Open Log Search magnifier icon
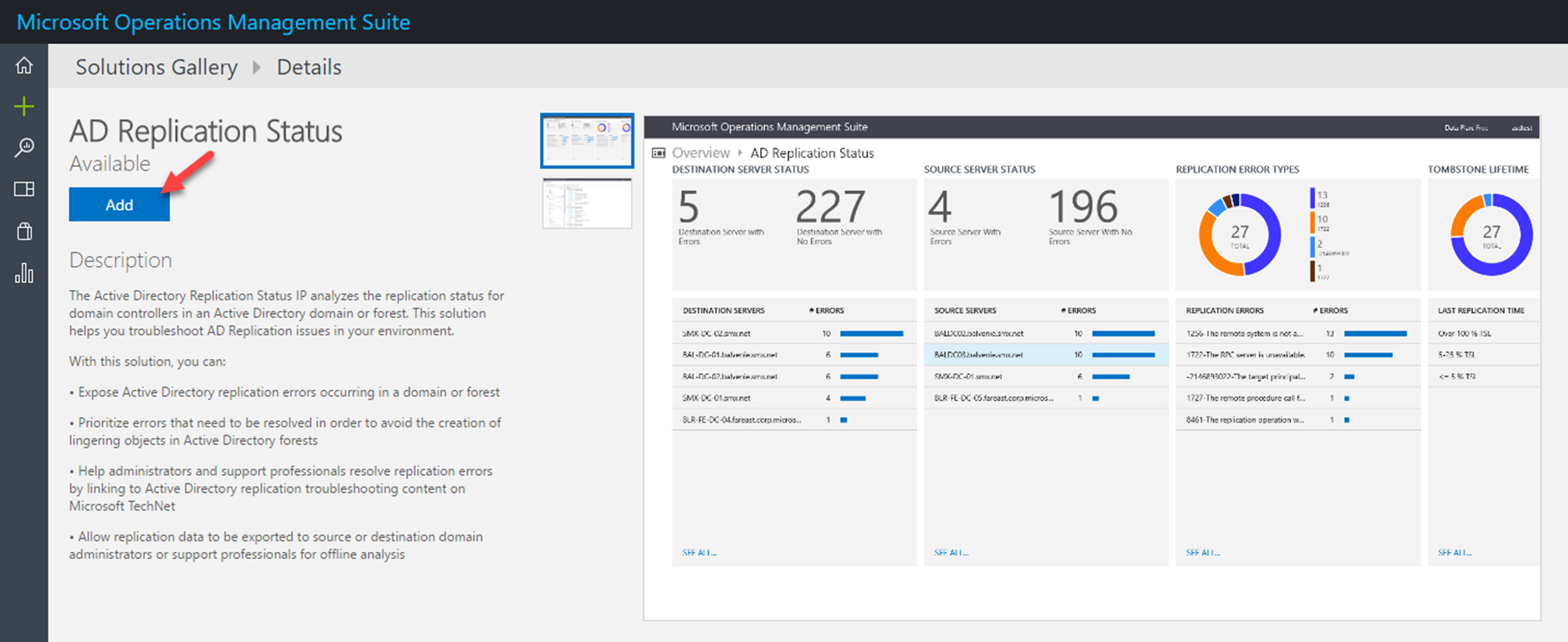The height and width of the screenshot is (642, 1568). click(x=24, y=147)
